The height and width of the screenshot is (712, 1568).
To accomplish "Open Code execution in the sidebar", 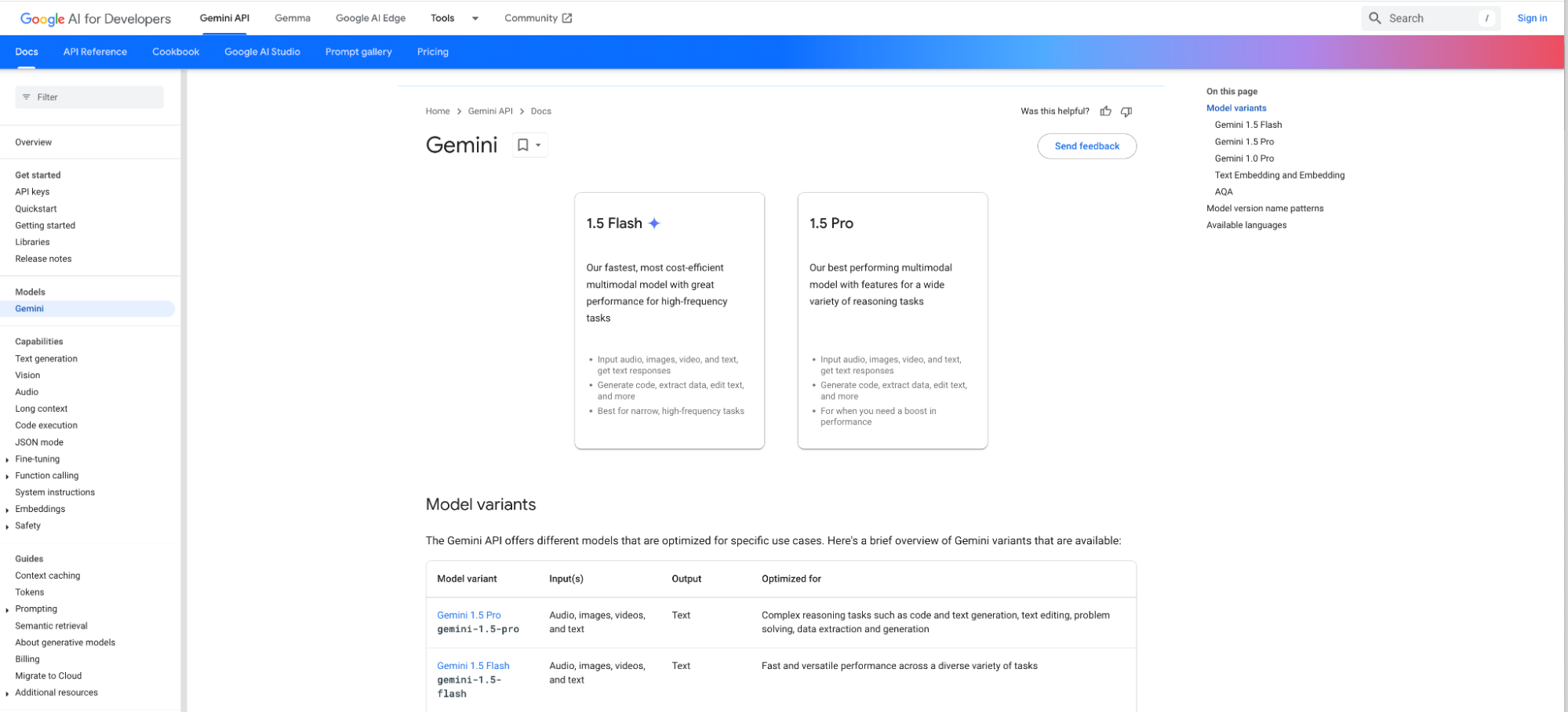I will (x=46, y=426).
